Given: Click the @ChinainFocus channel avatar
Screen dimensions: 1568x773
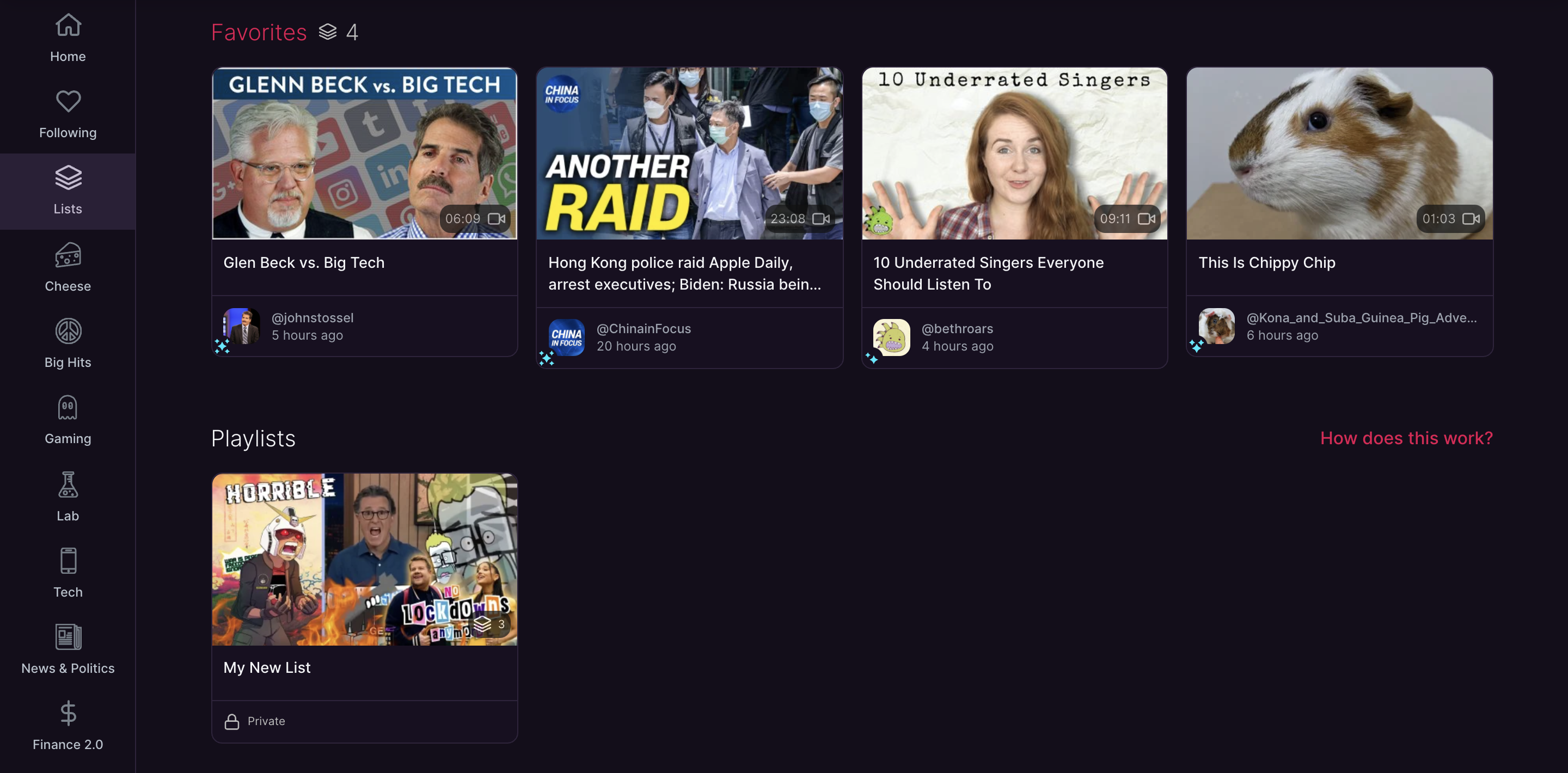Looking at the screenshot, I should pos(566,337).
